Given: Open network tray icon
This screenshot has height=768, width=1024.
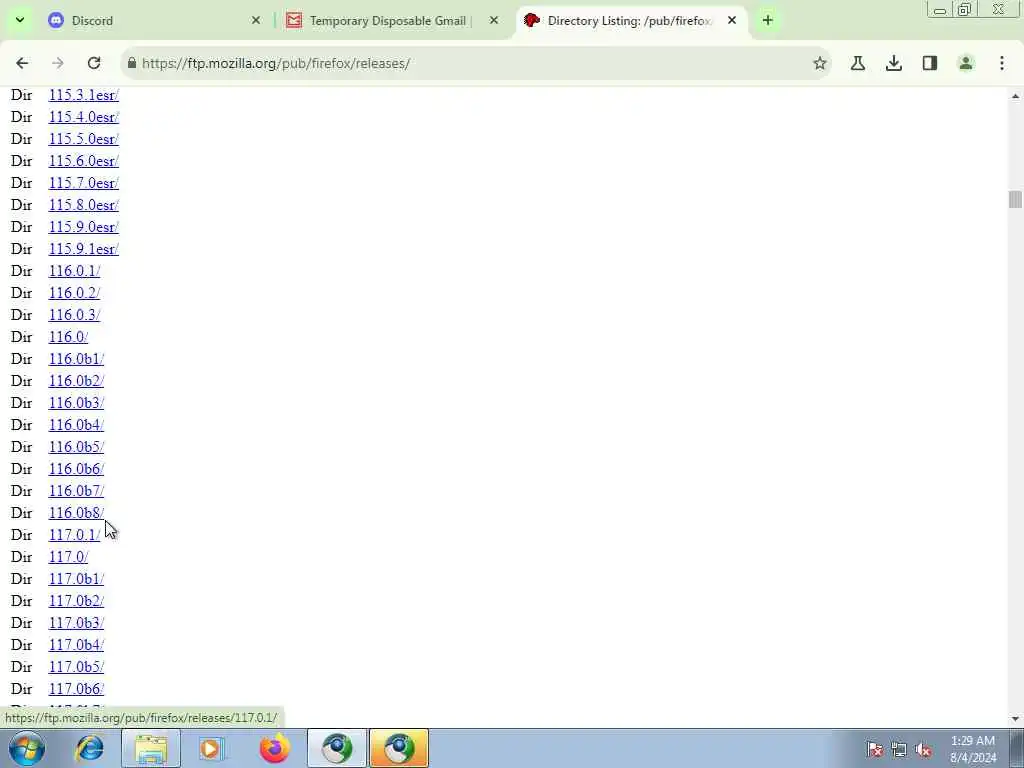Looking at the screenshot, I should (899, 749).
